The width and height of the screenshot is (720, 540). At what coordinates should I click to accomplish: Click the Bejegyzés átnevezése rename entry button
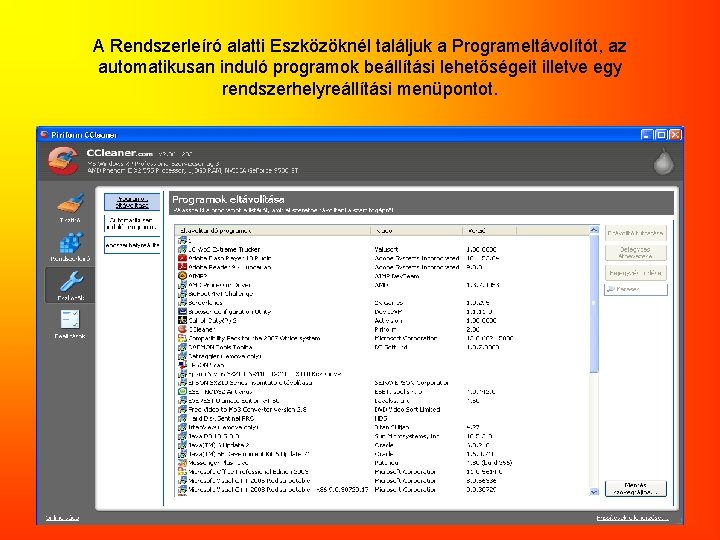(x=636, y=253)
